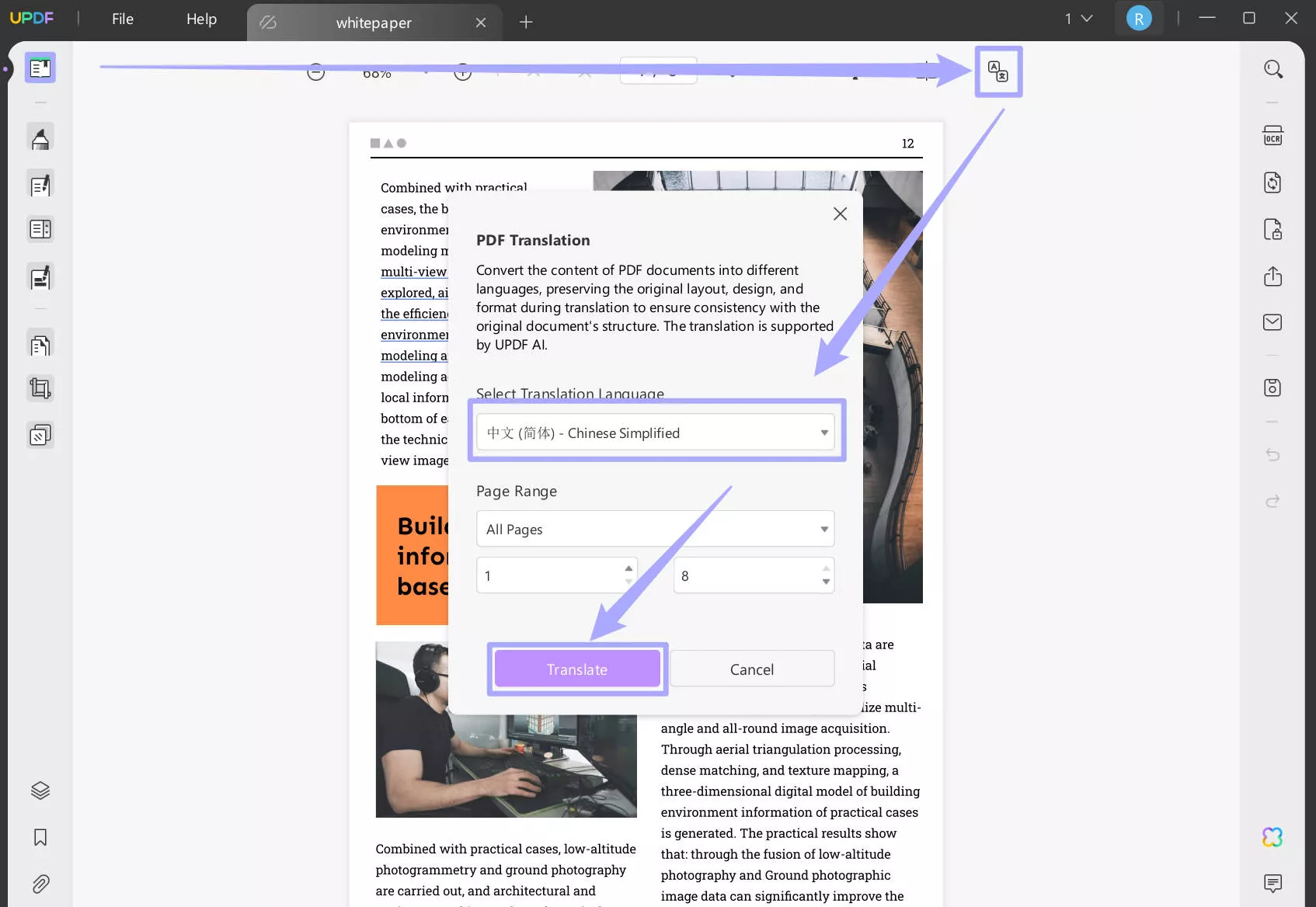Cancel the PDF translation
Image resolution: width=1316 pixels, height=907 pixels.
tap(751, 669)
